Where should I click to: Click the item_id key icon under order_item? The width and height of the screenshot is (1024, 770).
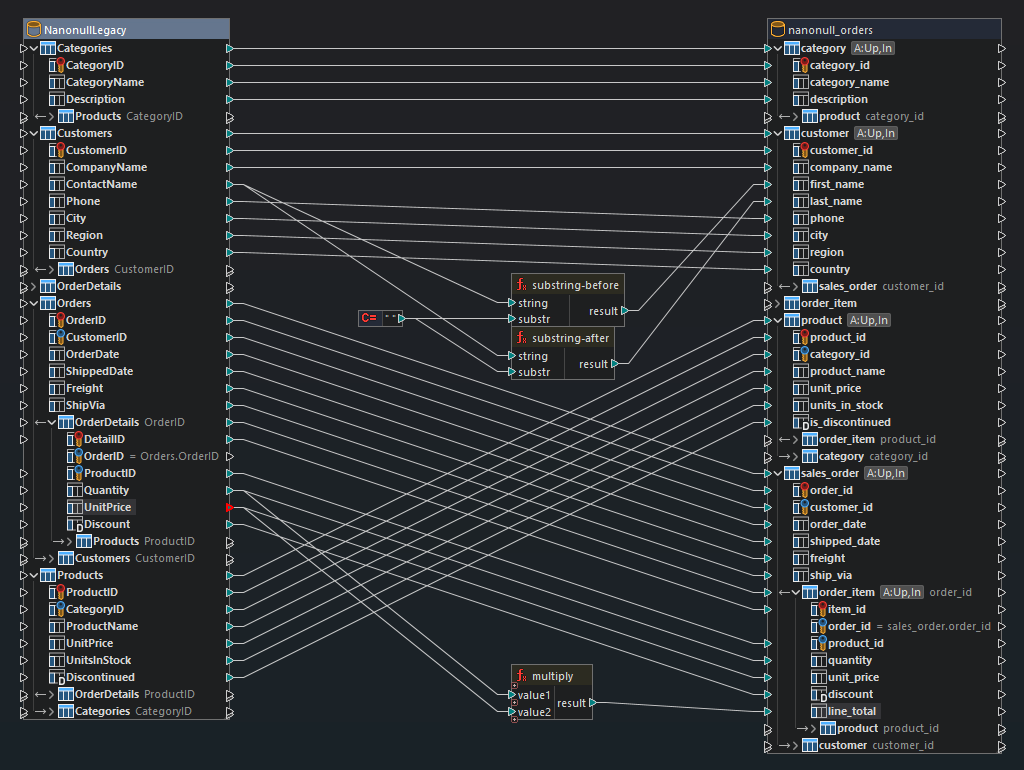click(x=819, y=609)
